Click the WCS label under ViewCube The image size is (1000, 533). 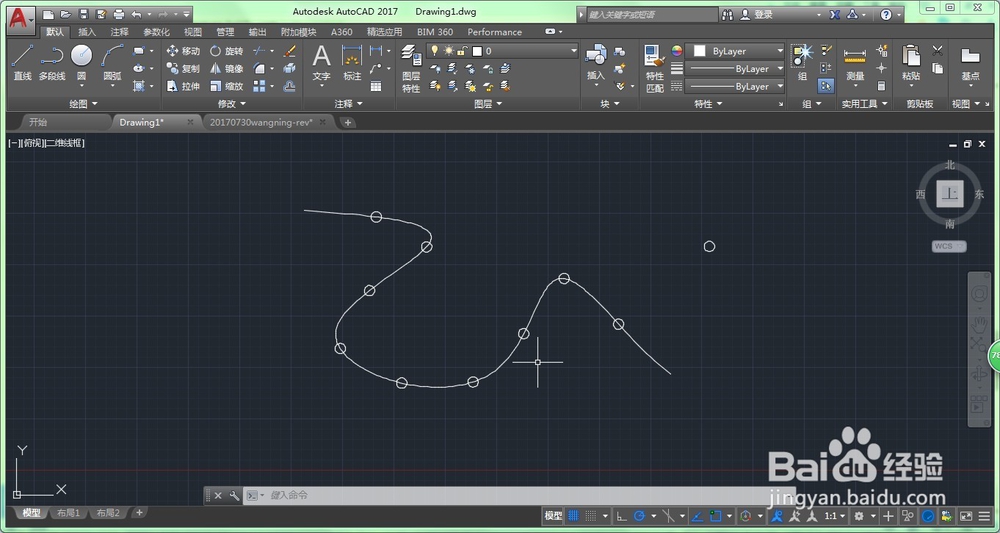pyautogui.click(x=948, y=246)
